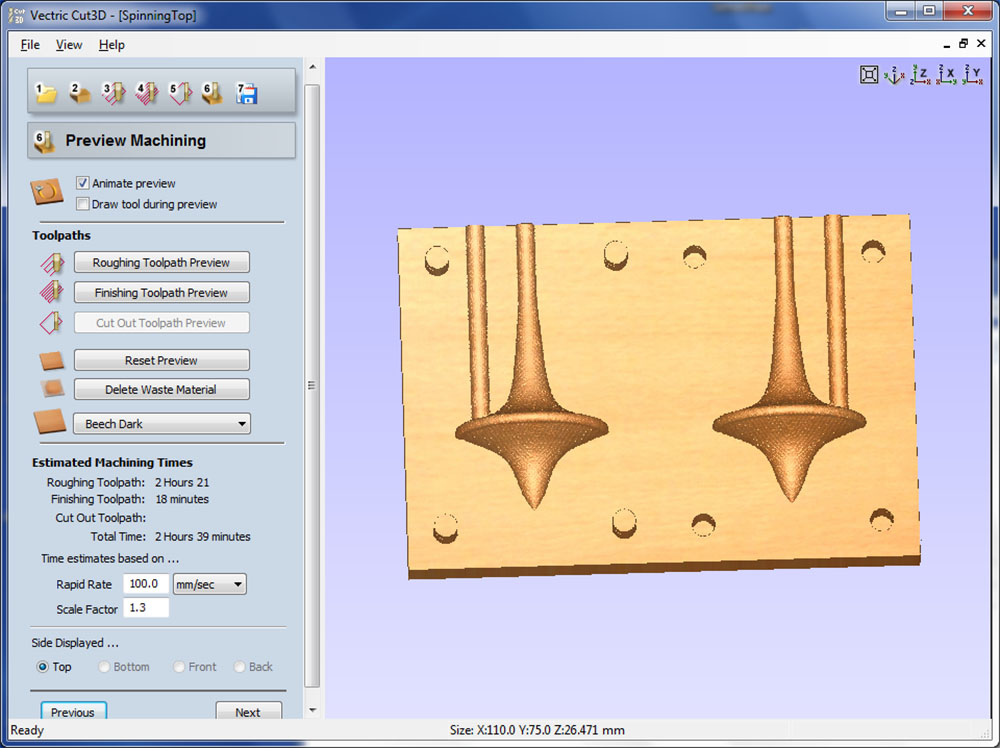Click side panel scroll up arrow
1000x748 pixels.
pyautogui.click(x=312, y=66)
